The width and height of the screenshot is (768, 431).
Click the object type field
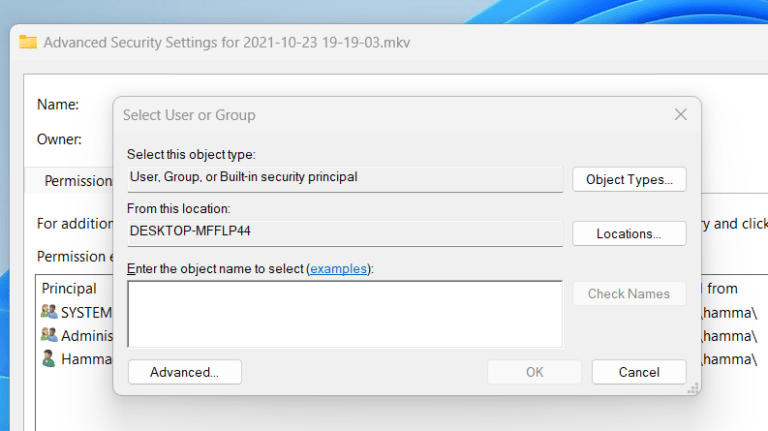tap(345, 178)
